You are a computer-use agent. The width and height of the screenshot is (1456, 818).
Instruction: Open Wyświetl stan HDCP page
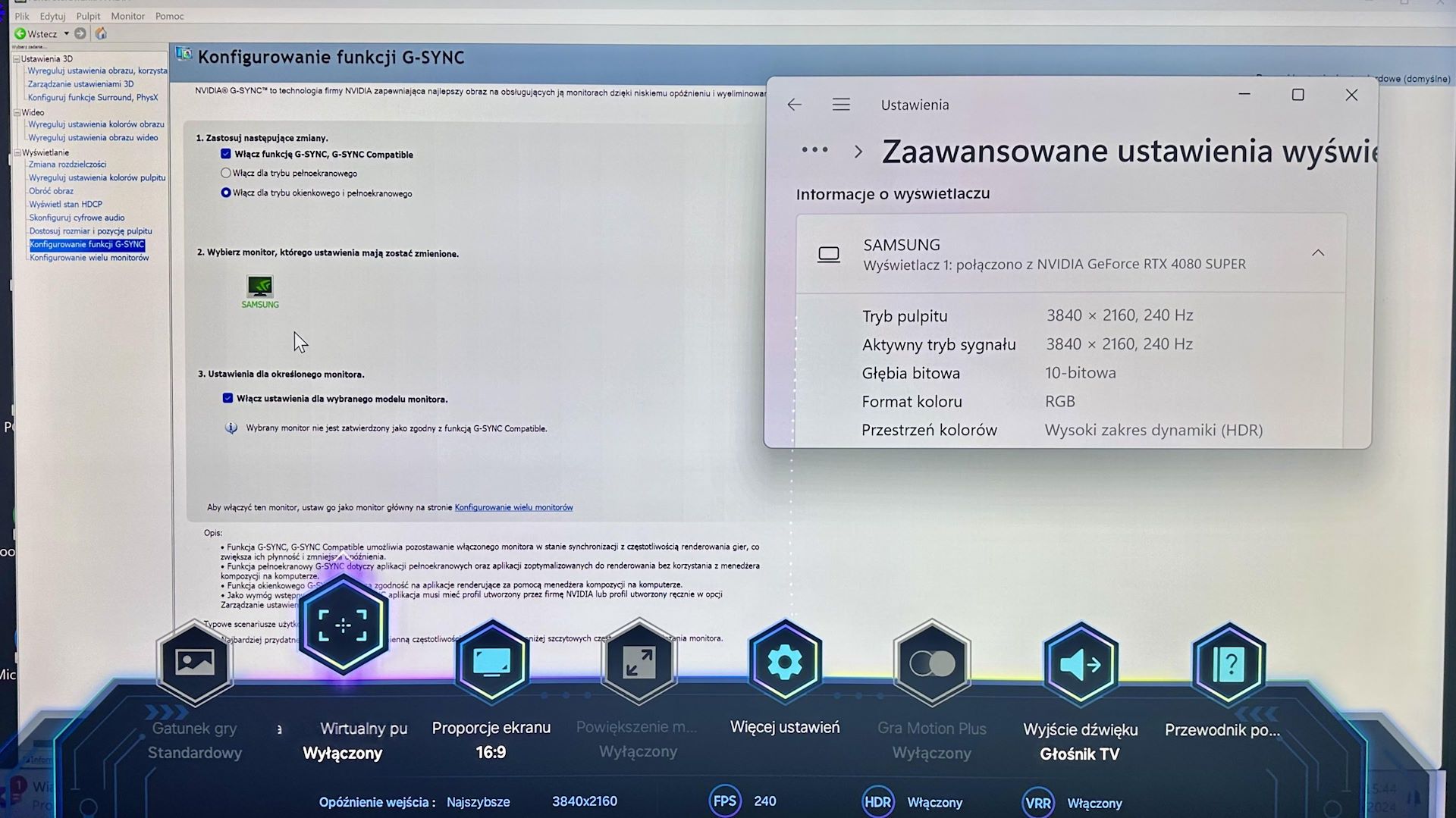(65, 204)
